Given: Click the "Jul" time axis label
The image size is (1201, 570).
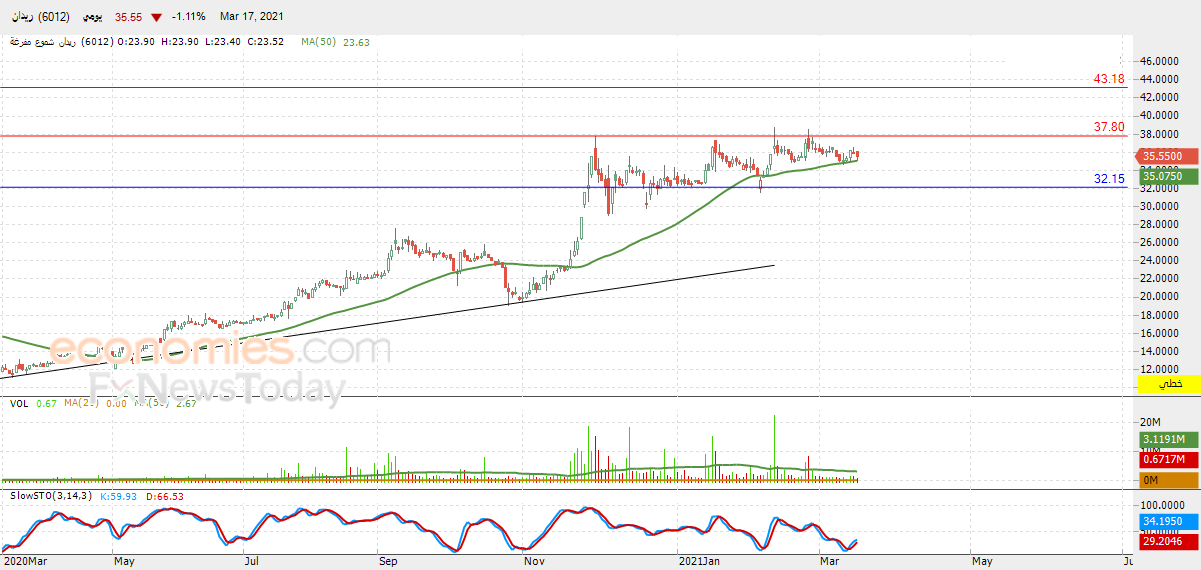Looking at the screenshot, I should 253,562.
